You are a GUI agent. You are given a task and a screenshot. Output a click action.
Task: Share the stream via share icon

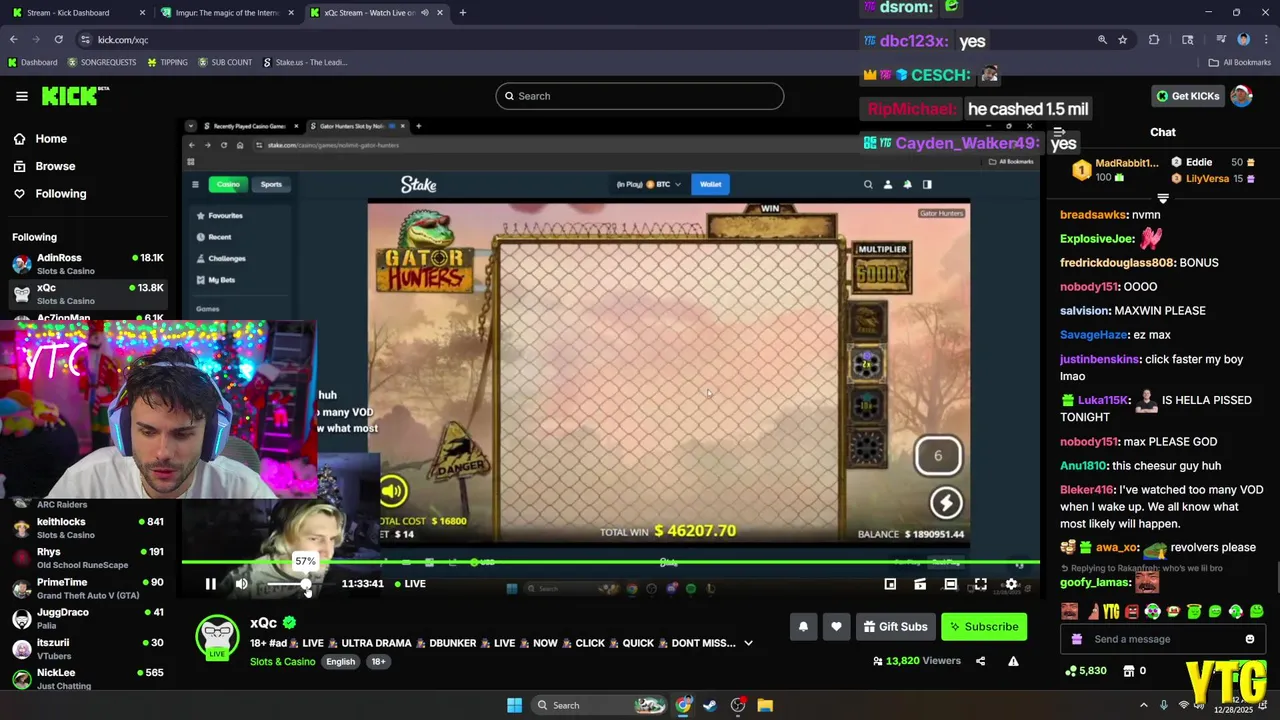pyautogui.click(x=980, y=661)
